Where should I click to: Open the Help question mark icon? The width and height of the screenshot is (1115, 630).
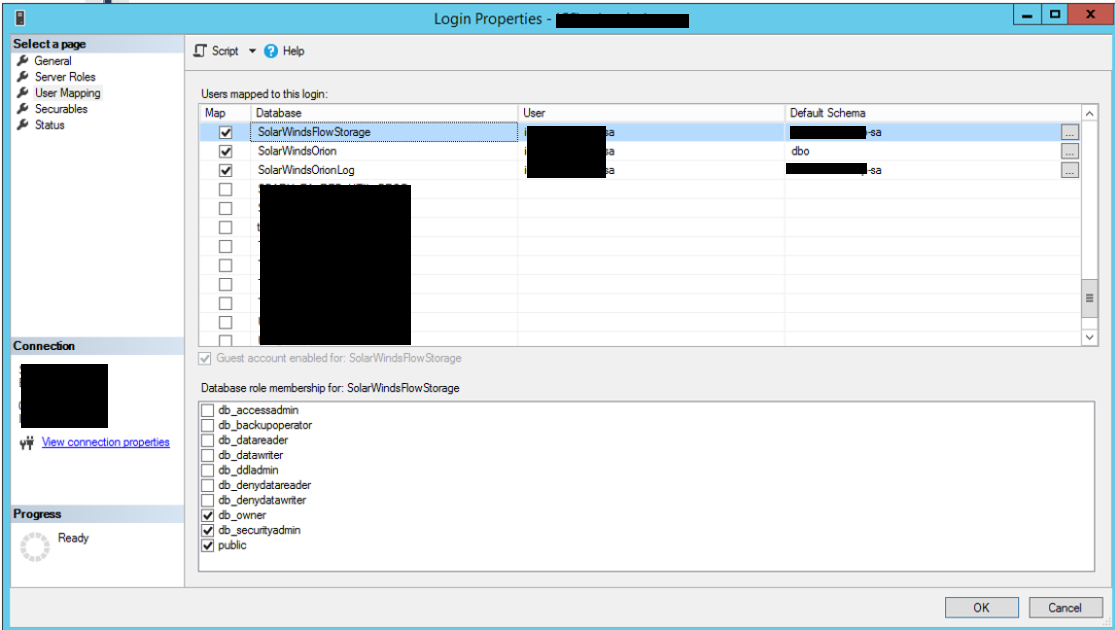click(271, 51)
